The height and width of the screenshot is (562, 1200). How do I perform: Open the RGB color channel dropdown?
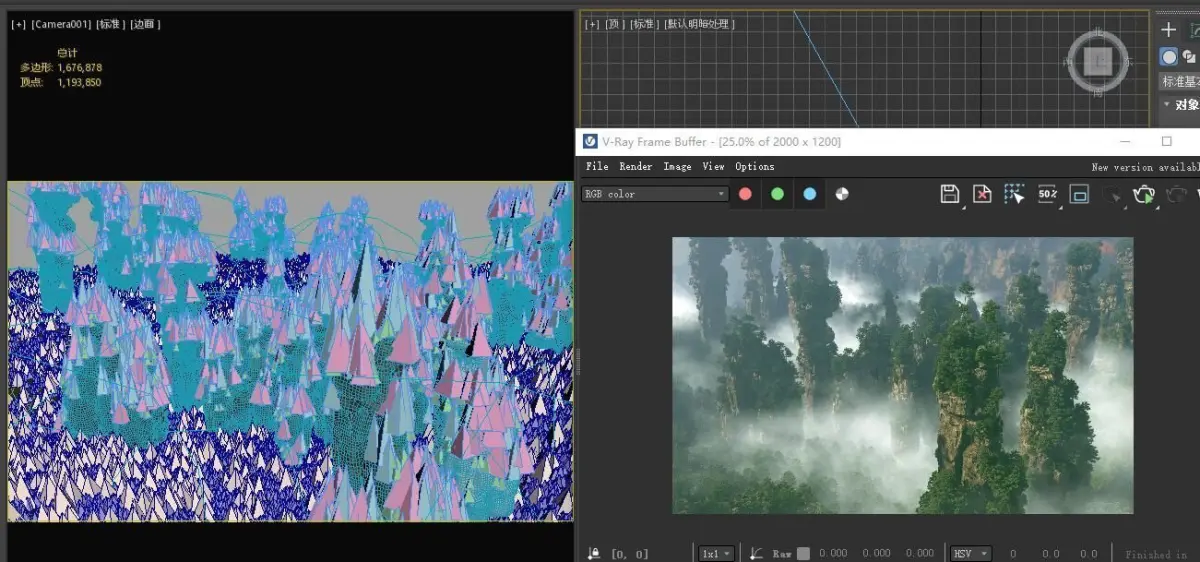655,194
